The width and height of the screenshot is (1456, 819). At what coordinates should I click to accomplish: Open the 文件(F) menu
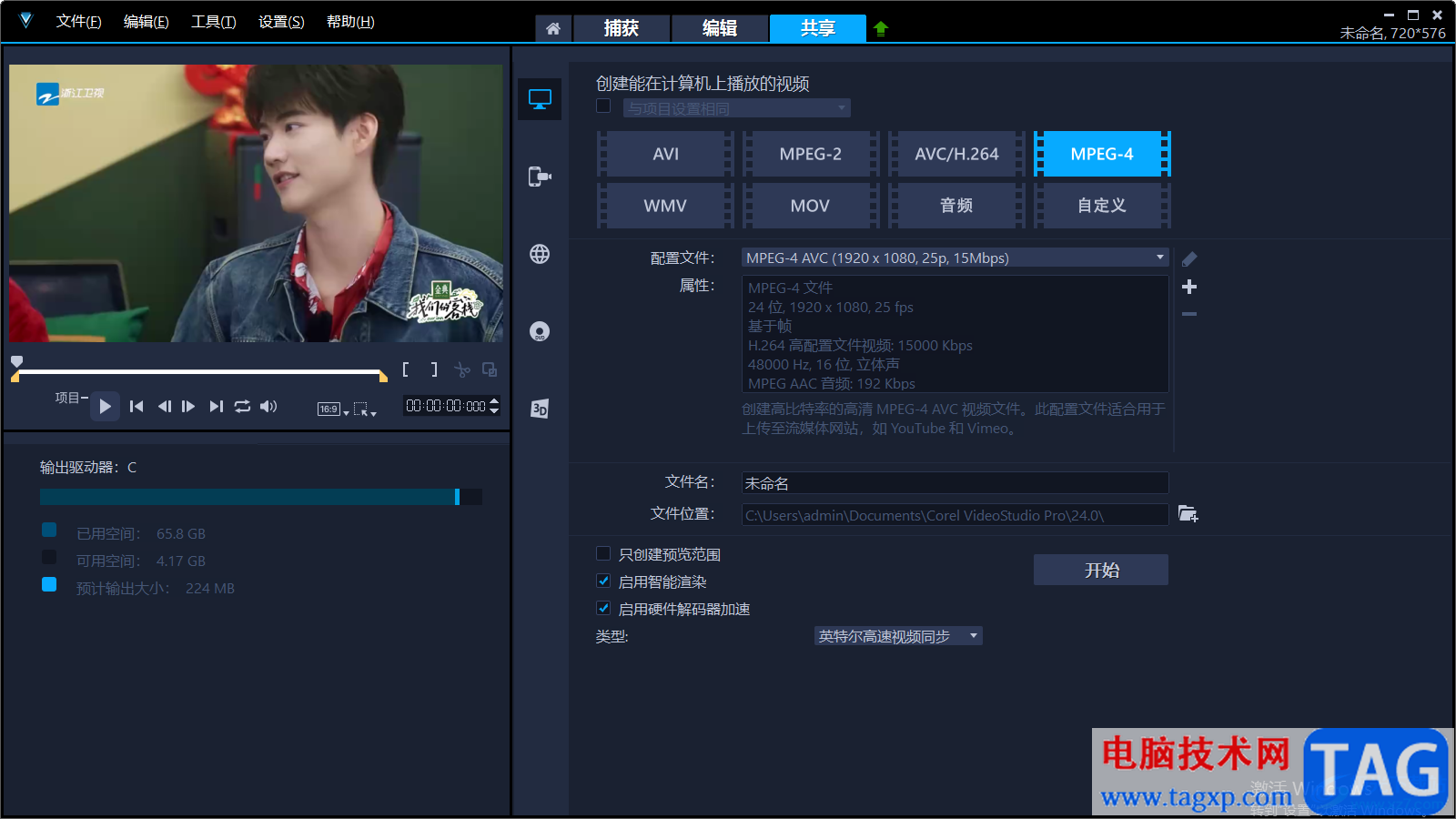pyautogui.click(x=78, y=22)
